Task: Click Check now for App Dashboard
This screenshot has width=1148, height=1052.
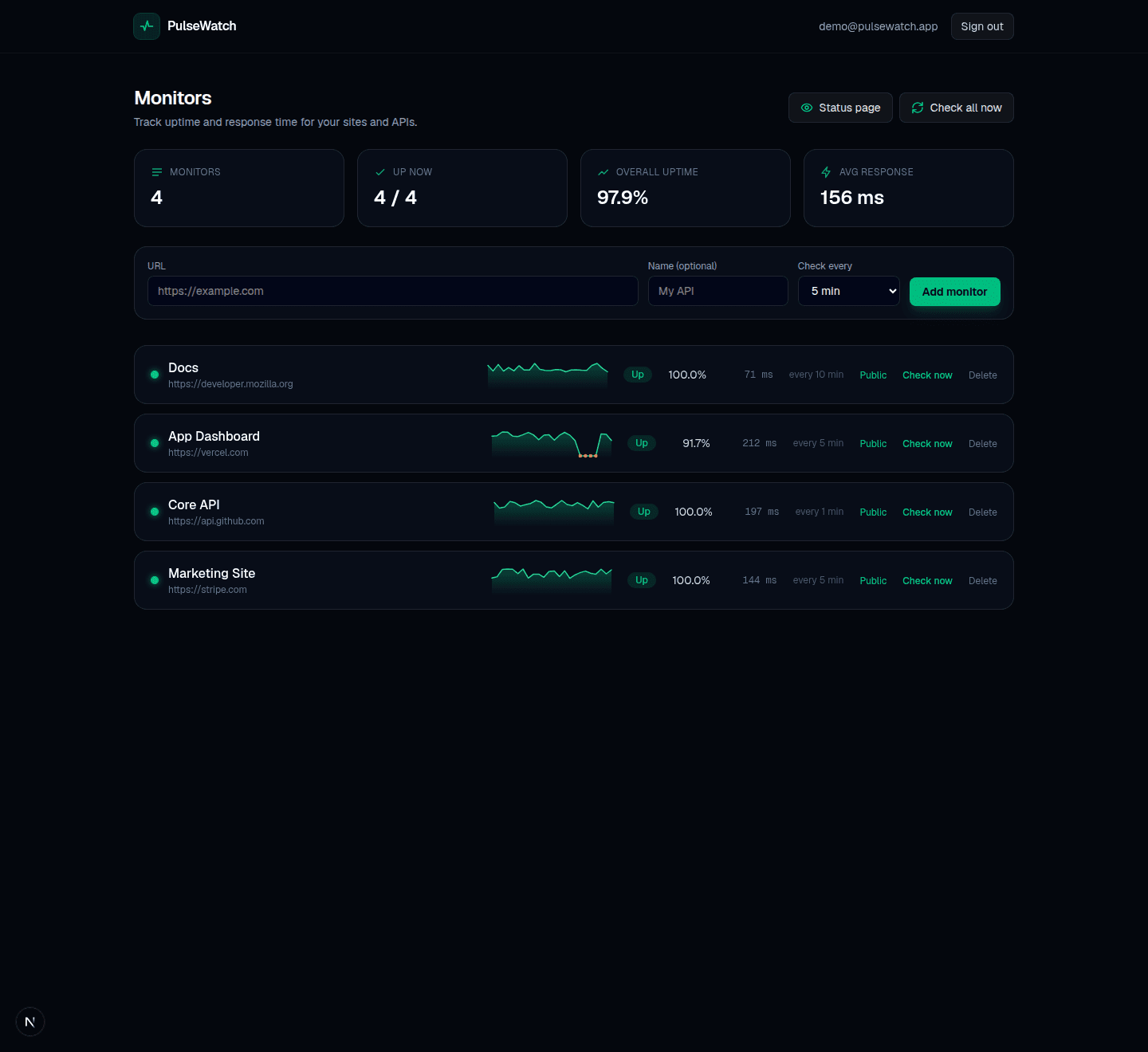Action: click(927, 444)
